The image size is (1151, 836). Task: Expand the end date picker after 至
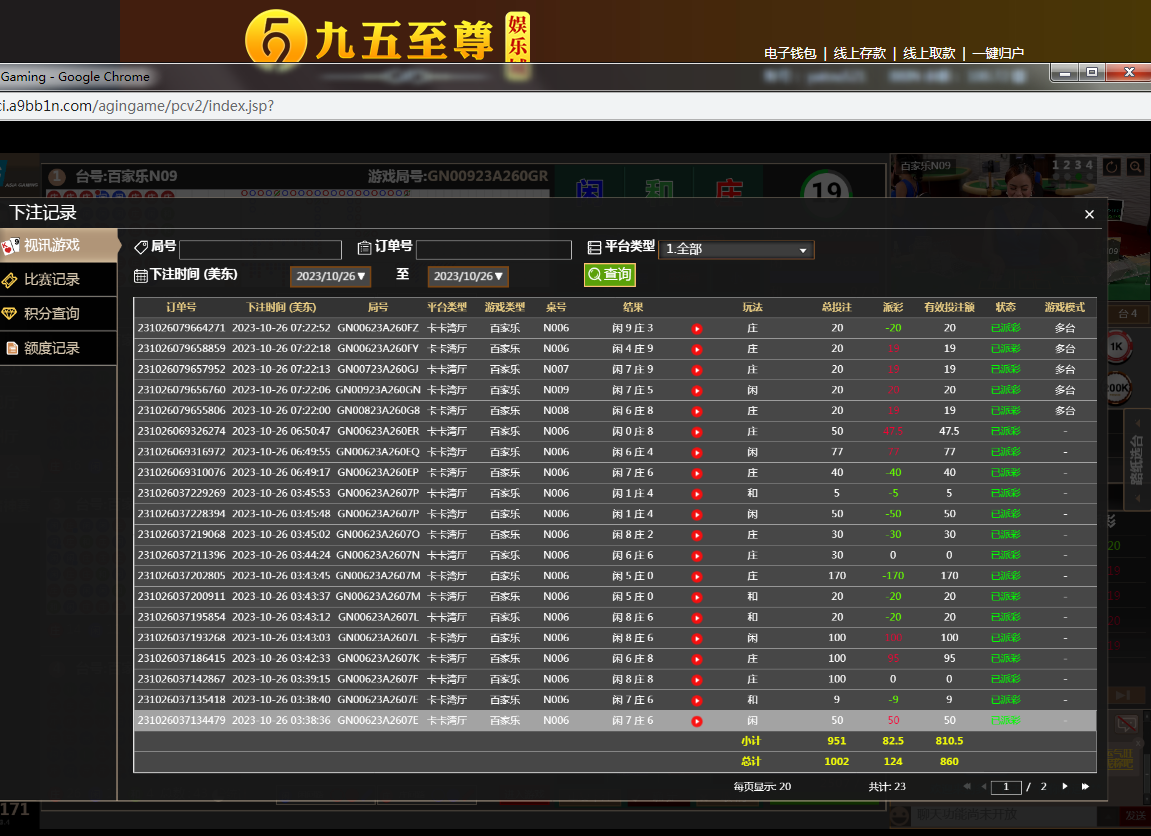pyautogui.click(x=469, y=276)
